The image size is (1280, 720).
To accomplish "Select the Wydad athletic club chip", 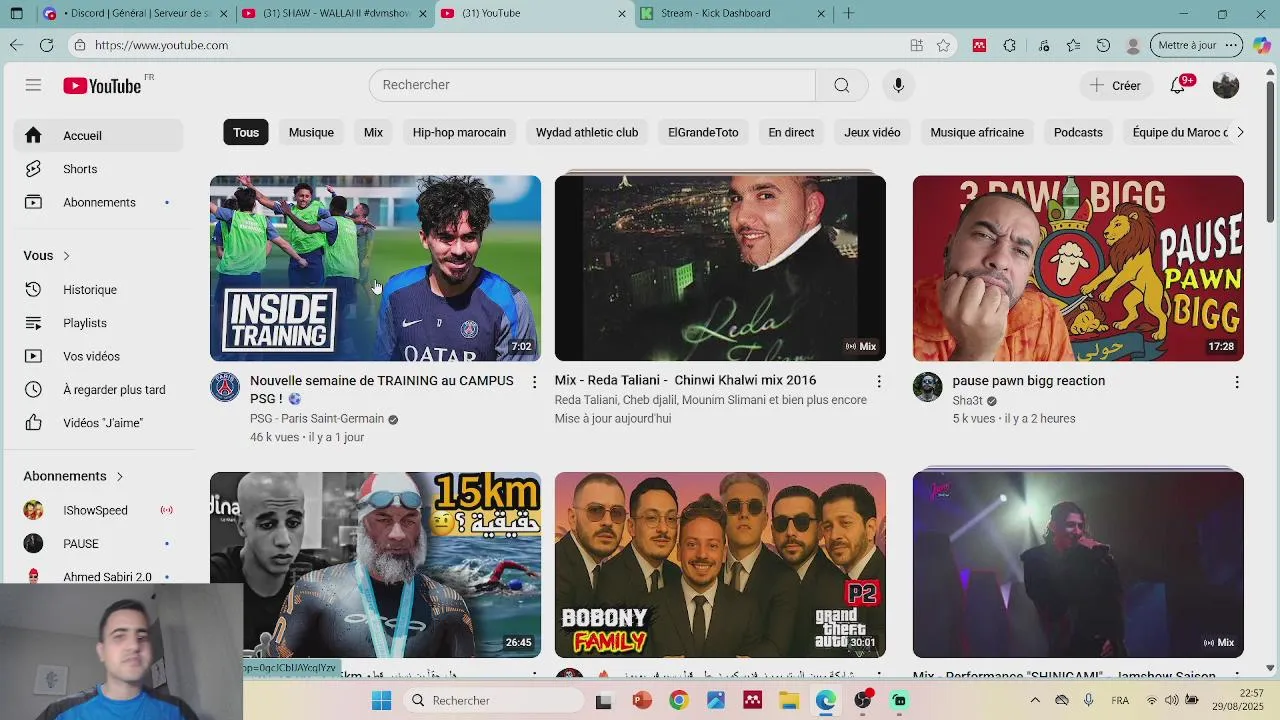I will (x=587, y=132).
